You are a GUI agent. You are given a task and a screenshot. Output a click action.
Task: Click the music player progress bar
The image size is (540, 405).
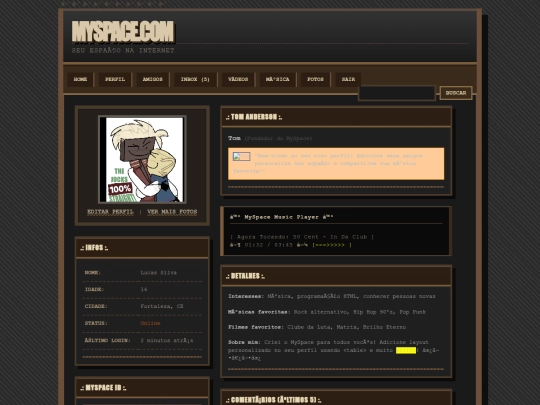click(x=332, y=245)
